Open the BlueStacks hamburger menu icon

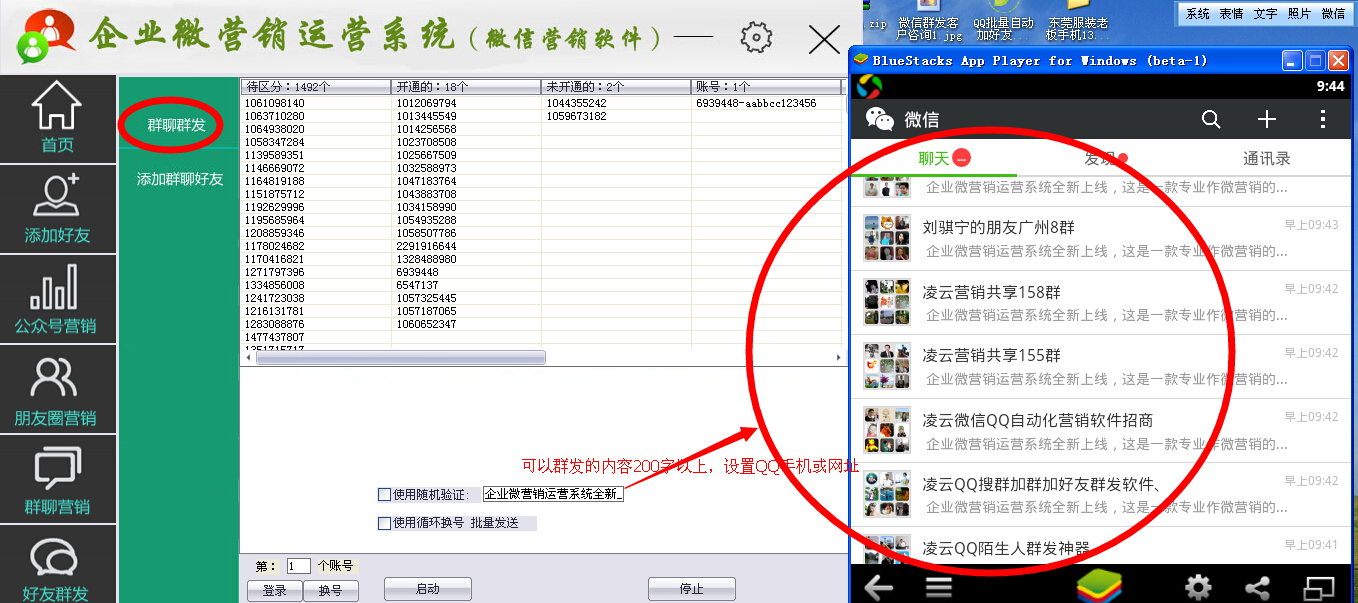pos(938,587)
